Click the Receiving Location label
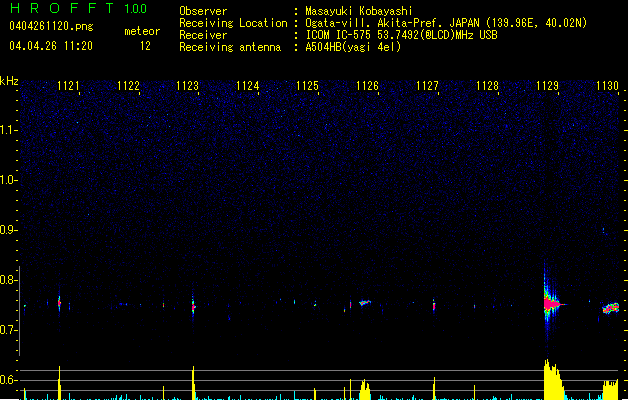The height and width of the screenshot is (400, 629). pyautogui.click(x=233, y=23)
